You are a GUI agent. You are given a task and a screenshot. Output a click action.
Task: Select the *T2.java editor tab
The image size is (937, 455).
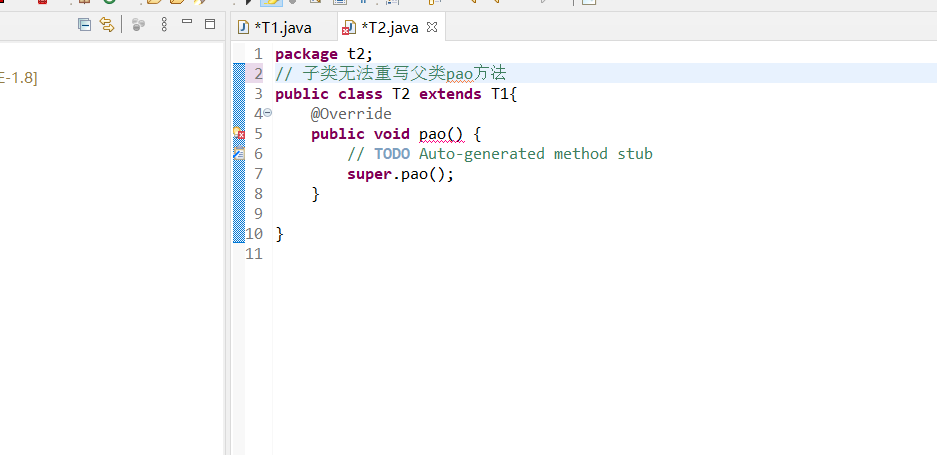click(390, 28)
